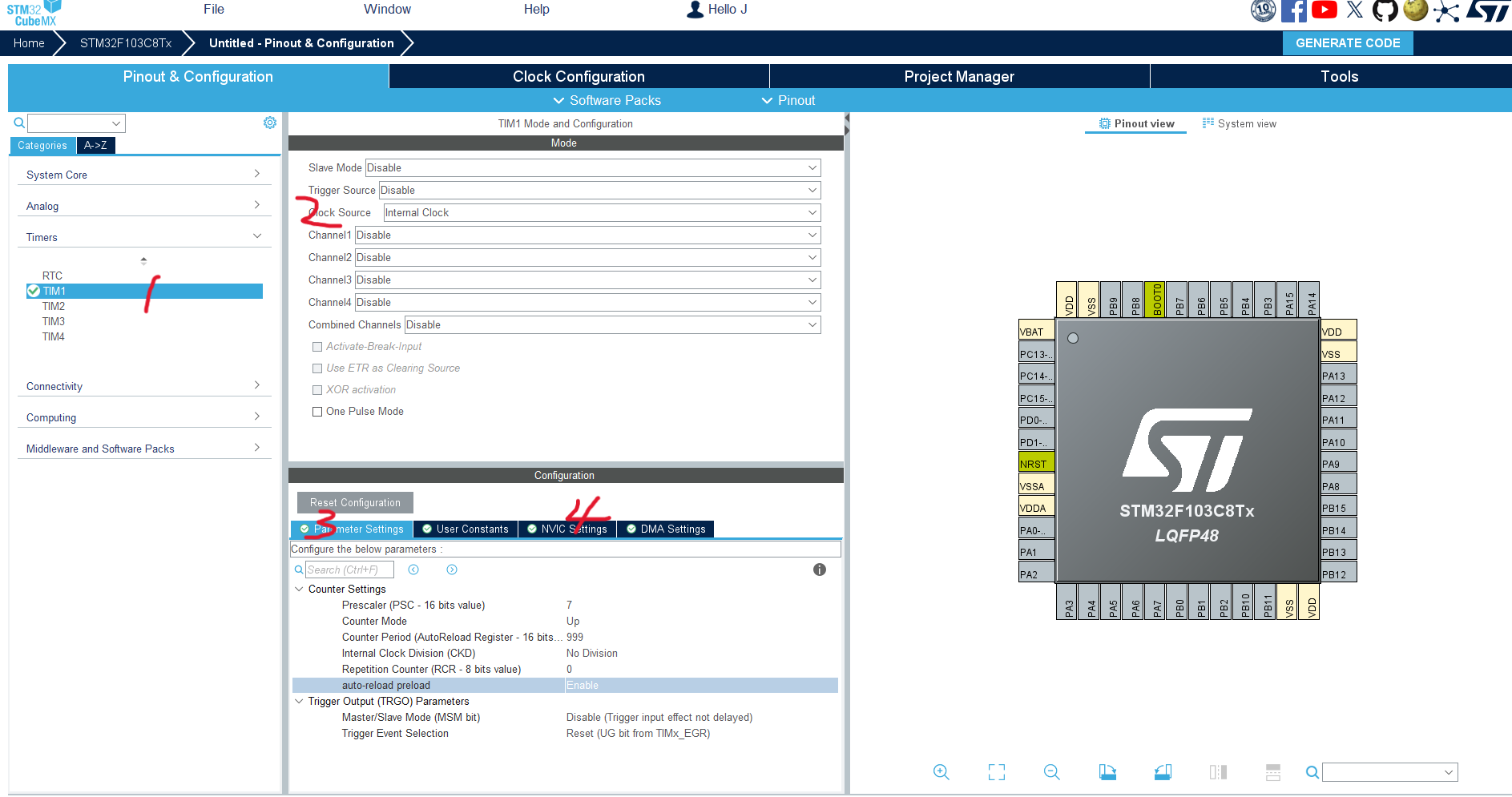The image size is (1512, 797).
Task: Rotate the chip view counter-clockwise
Action: [1163, 772]
